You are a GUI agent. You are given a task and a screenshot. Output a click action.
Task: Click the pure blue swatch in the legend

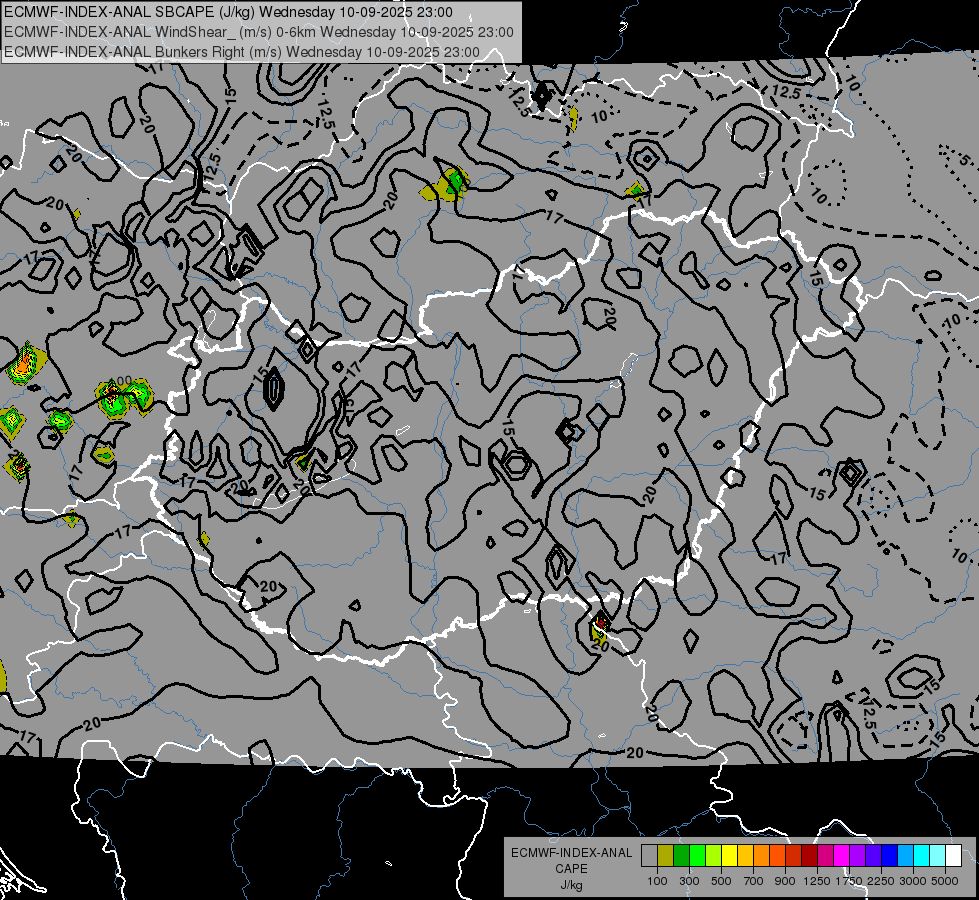[890, 855]
